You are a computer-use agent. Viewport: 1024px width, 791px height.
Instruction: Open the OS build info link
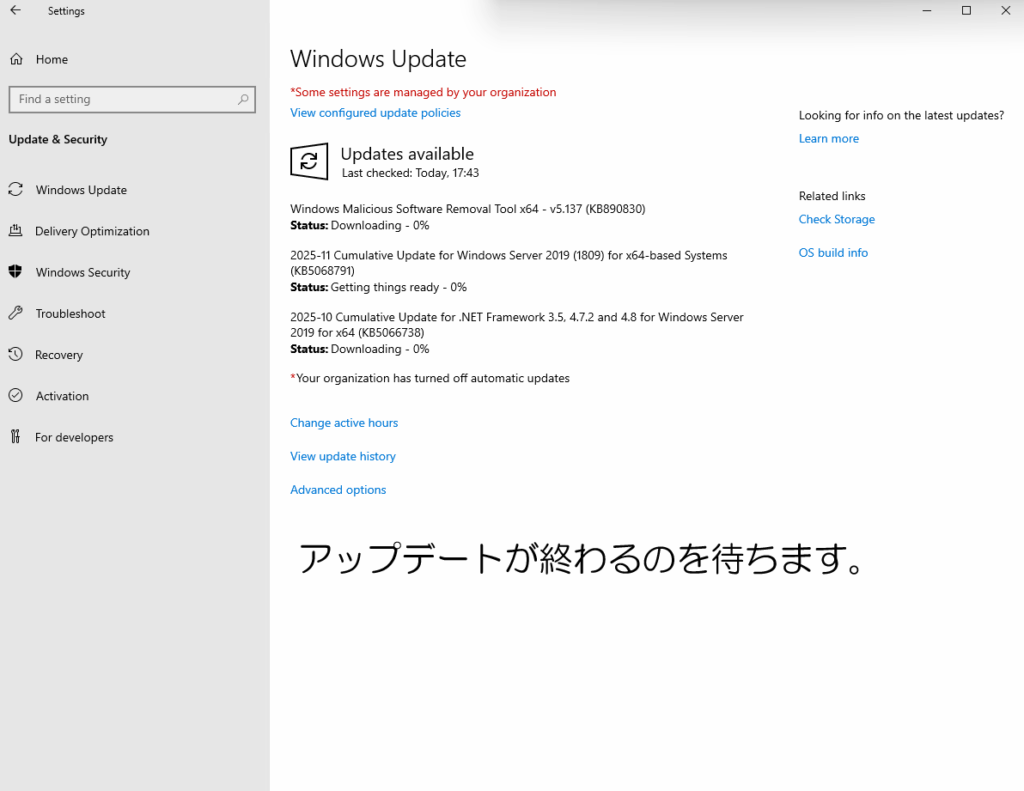pyautogui.click(x=833, y=253)
